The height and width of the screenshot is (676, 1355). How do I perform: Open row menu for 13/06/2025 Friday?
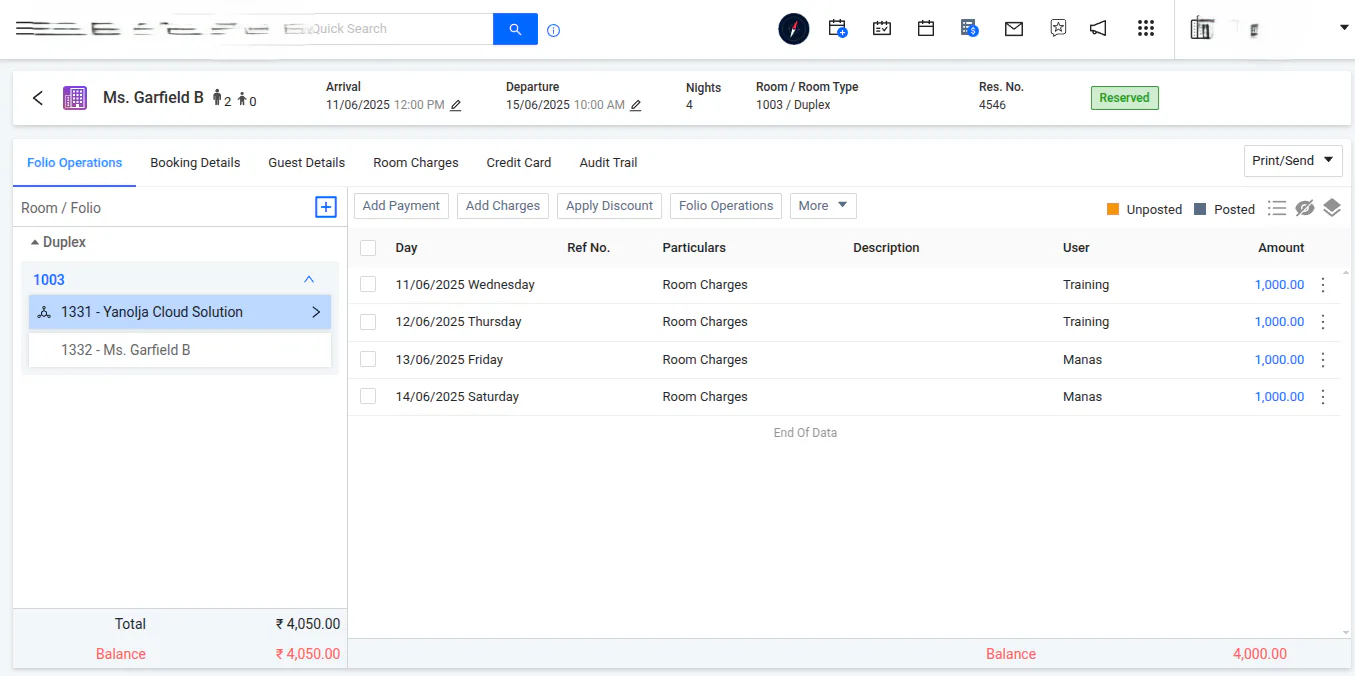point(1323,360)
